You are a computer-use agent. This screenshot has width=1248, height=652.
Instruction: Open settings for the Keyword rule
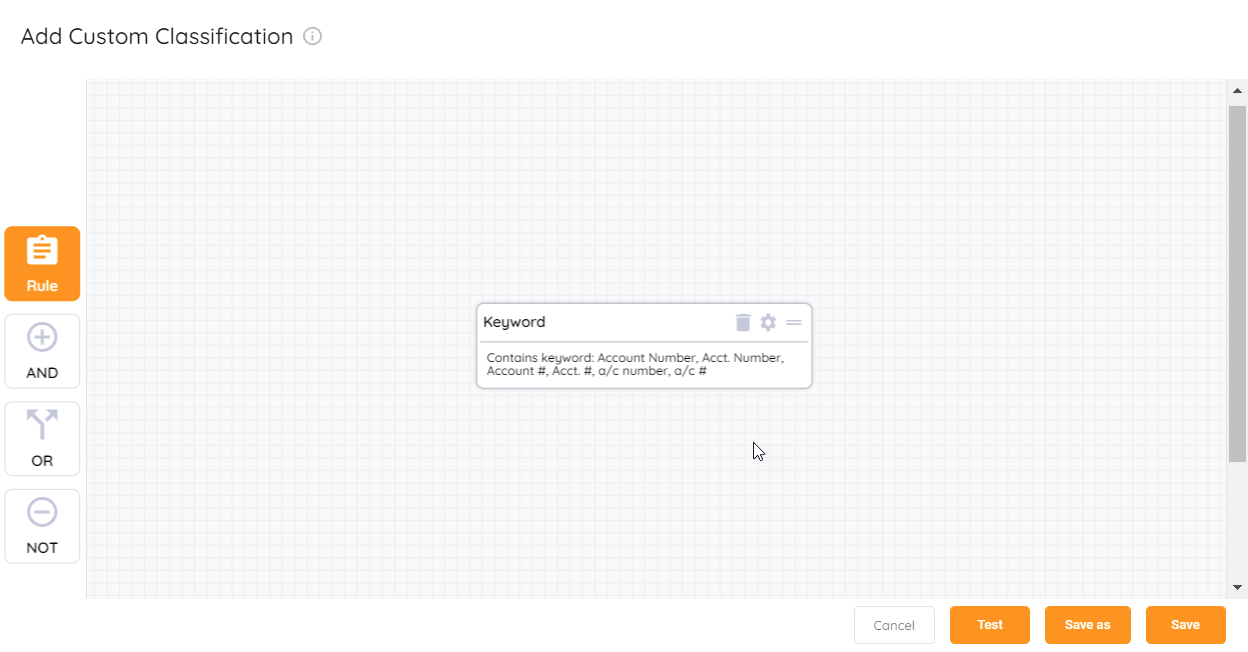(767, 322)
